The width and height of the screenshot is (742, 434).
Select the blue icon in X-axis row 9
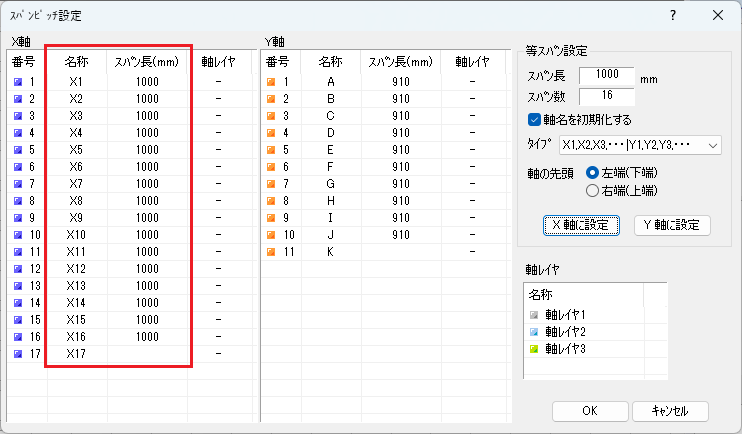click(x=18, y=218)
